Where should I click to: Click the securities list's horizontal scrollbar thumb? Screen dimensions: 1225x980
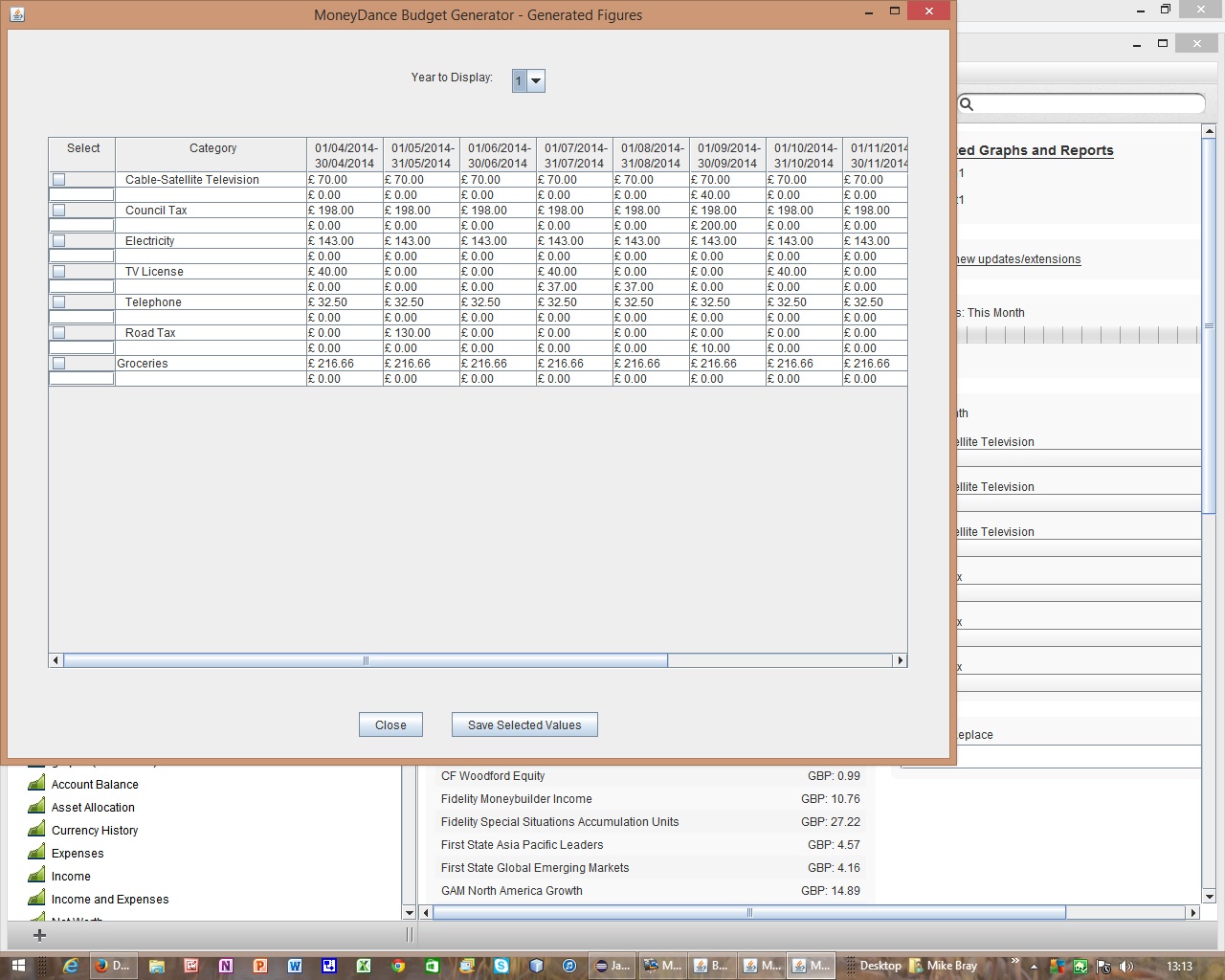(750, 913)
